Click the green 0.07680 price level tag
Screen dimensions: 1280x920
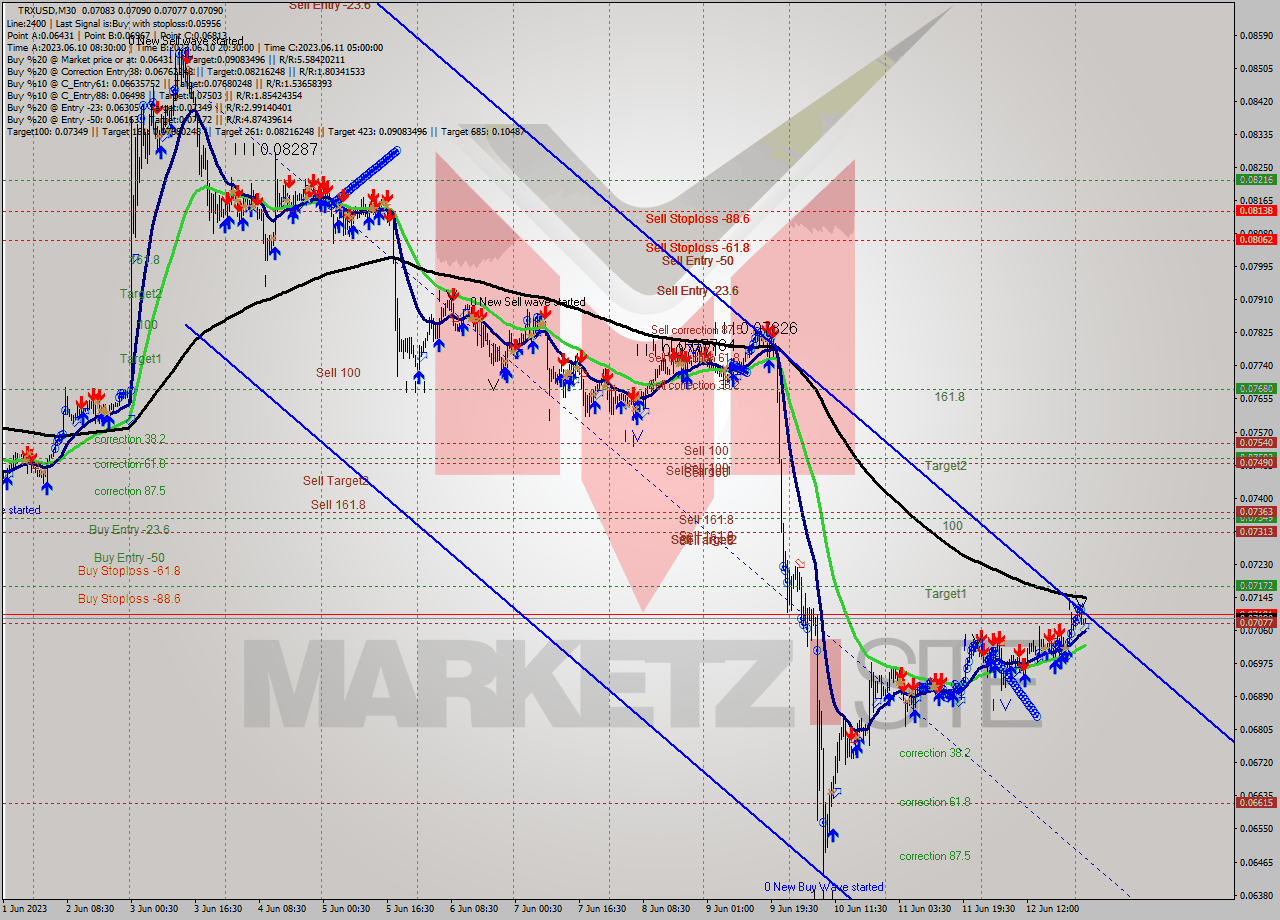click(x=1256, y=389)
